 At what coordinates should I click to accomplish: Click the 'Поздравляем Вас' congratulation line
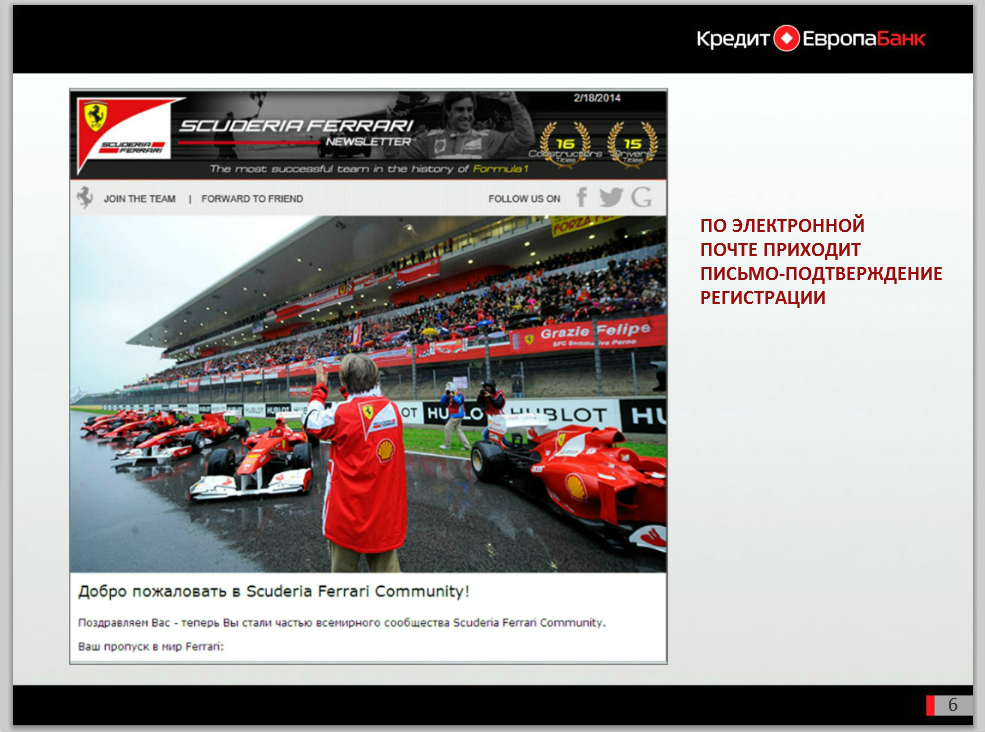[342, 623]
